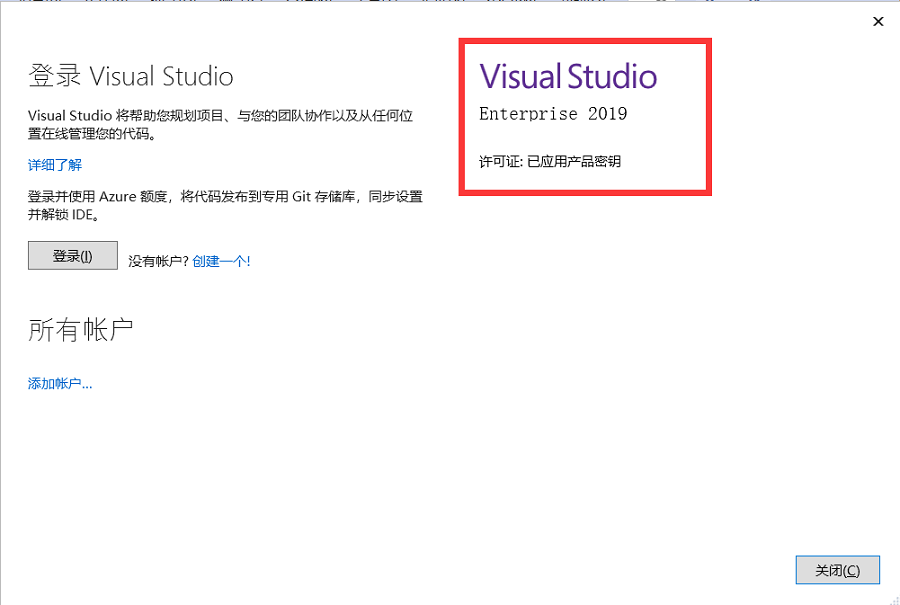The height and width of the screenshot is (605, 900).
Task: Click the purple Visual Studio logo text
Action: click(x=568, y=77)
